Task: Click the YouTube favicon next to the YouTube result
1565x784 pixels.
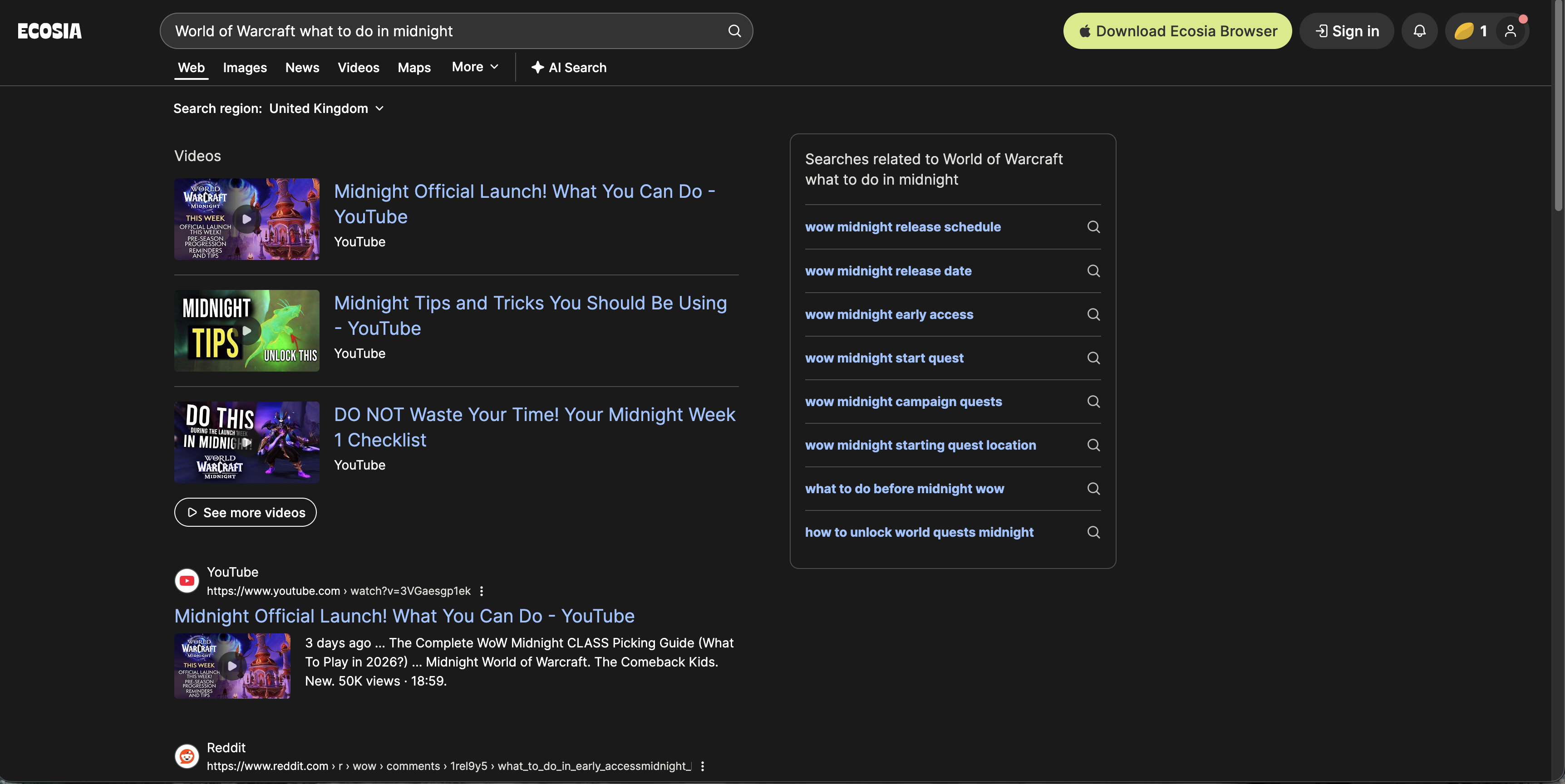Action: [187, 581]
